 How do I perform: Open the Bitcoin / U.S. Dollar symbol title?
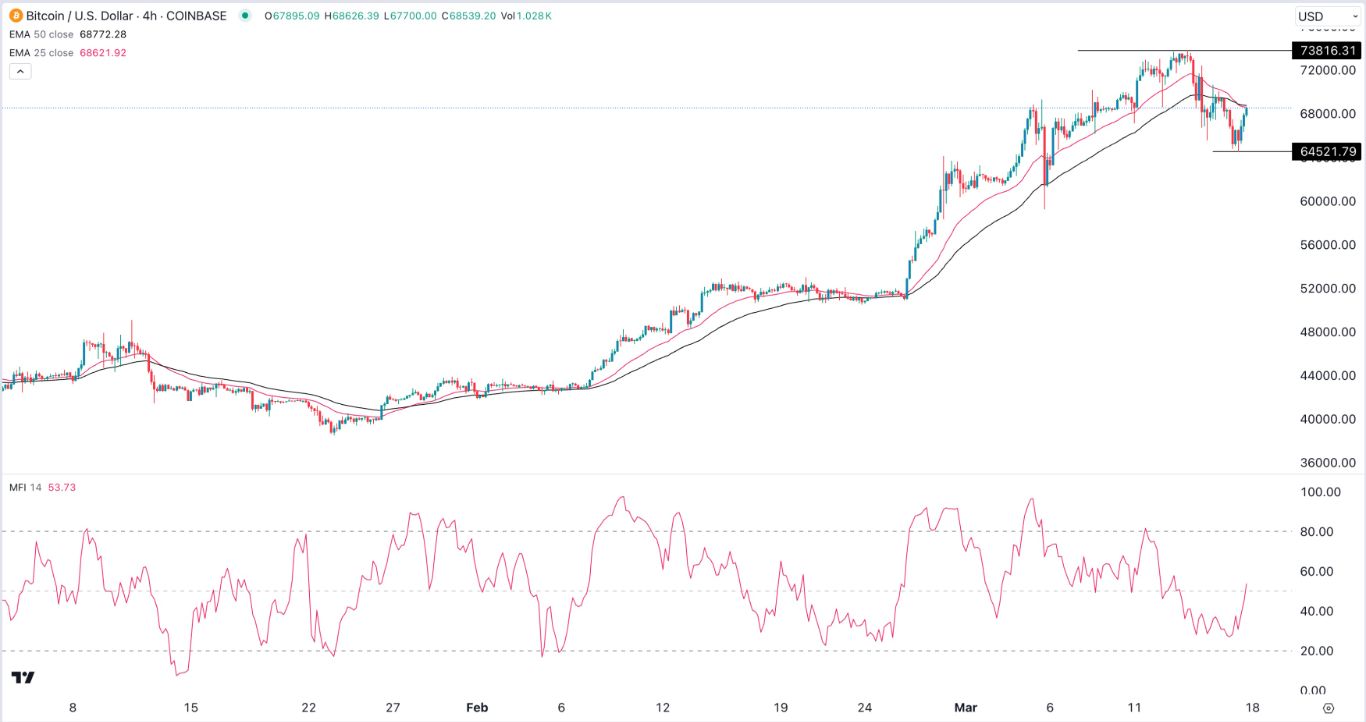pos(126,16)
